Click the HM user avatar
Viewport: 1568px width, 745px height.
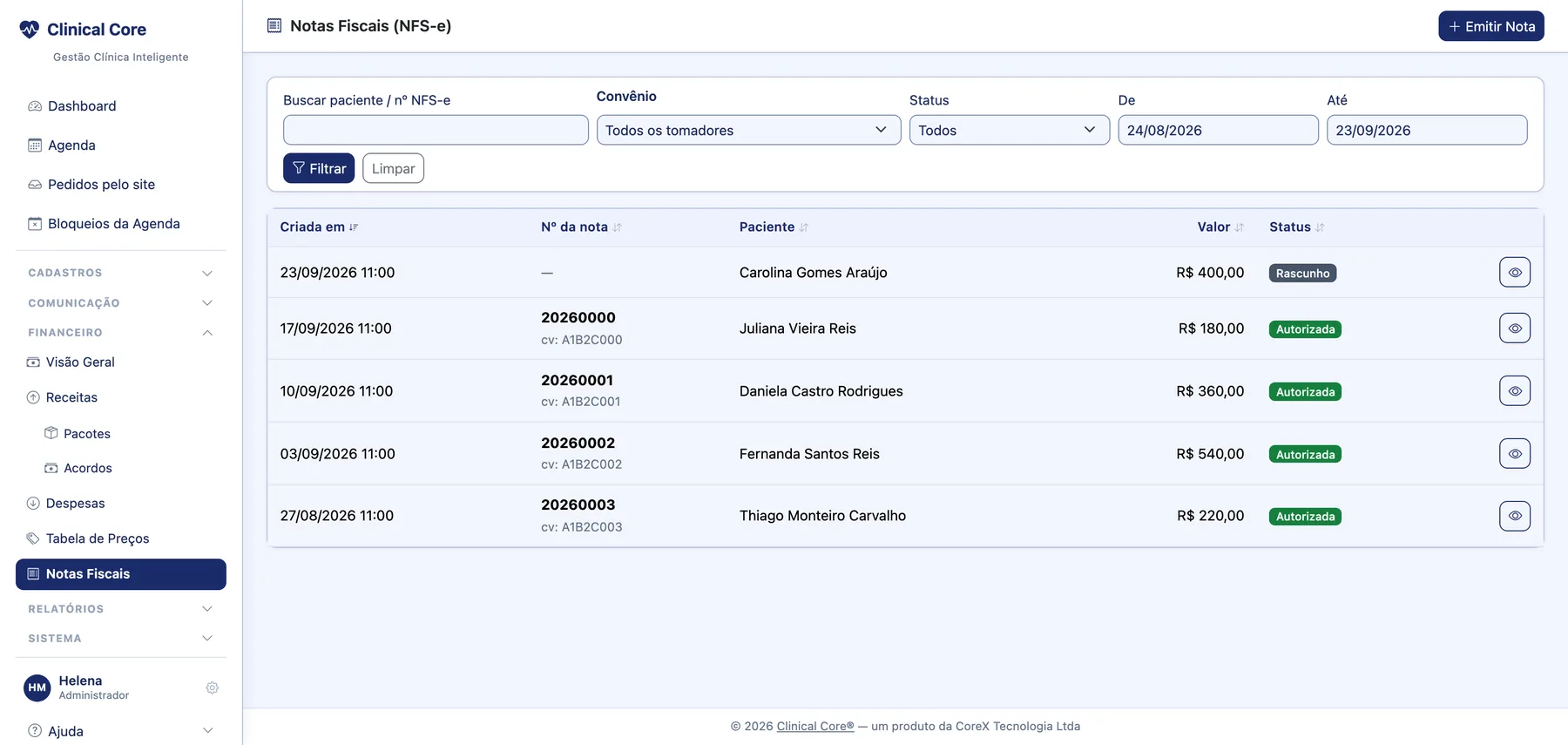click(x=37, y=687)
